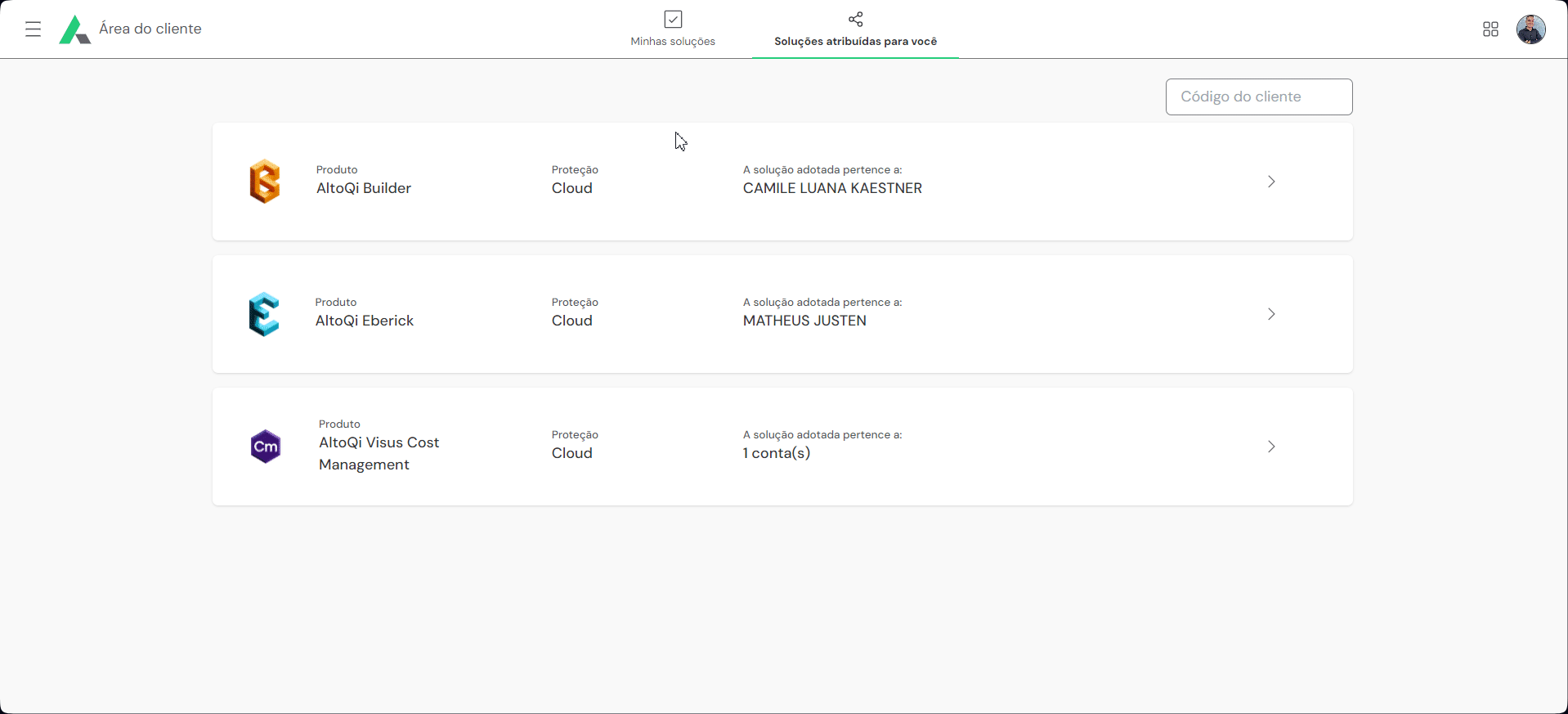The height and width of the screenshot is (714, 1568).
Task: Select owner name MATHEUS JUSTEN
Action: coord(804,321)
